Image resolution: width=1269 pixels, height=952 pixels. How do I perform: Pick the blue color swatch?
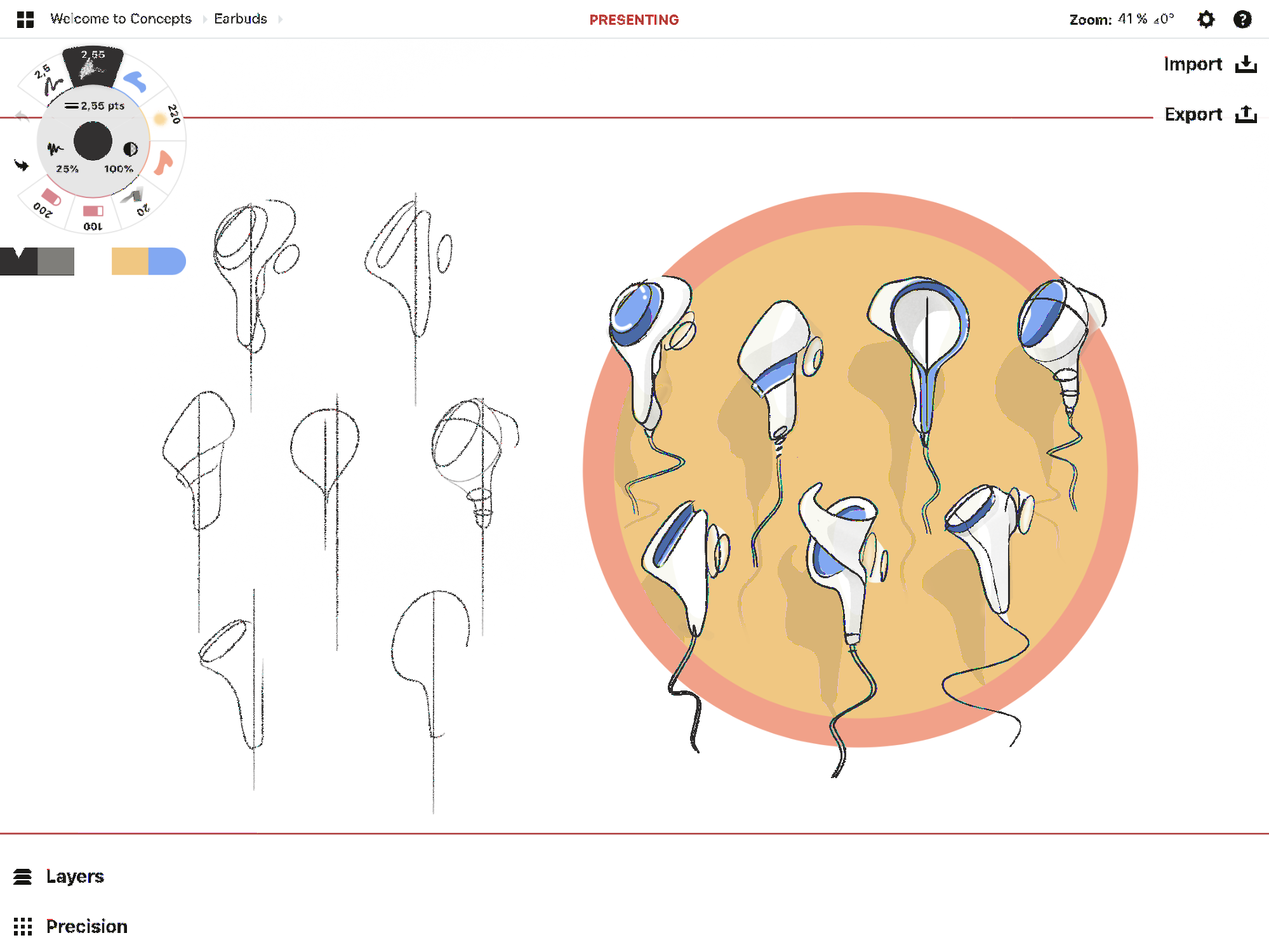coord(167,261)
